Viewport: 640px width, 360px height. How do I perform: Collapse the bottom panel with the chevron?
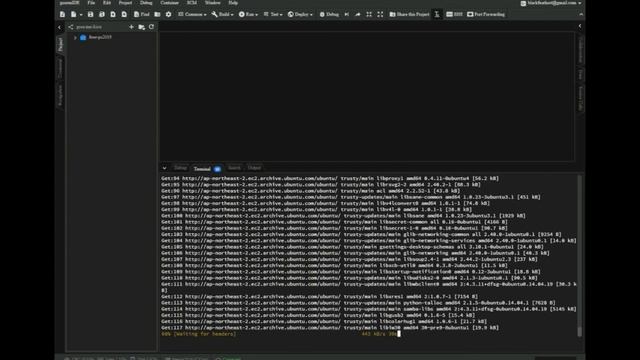tap(164, 168)
